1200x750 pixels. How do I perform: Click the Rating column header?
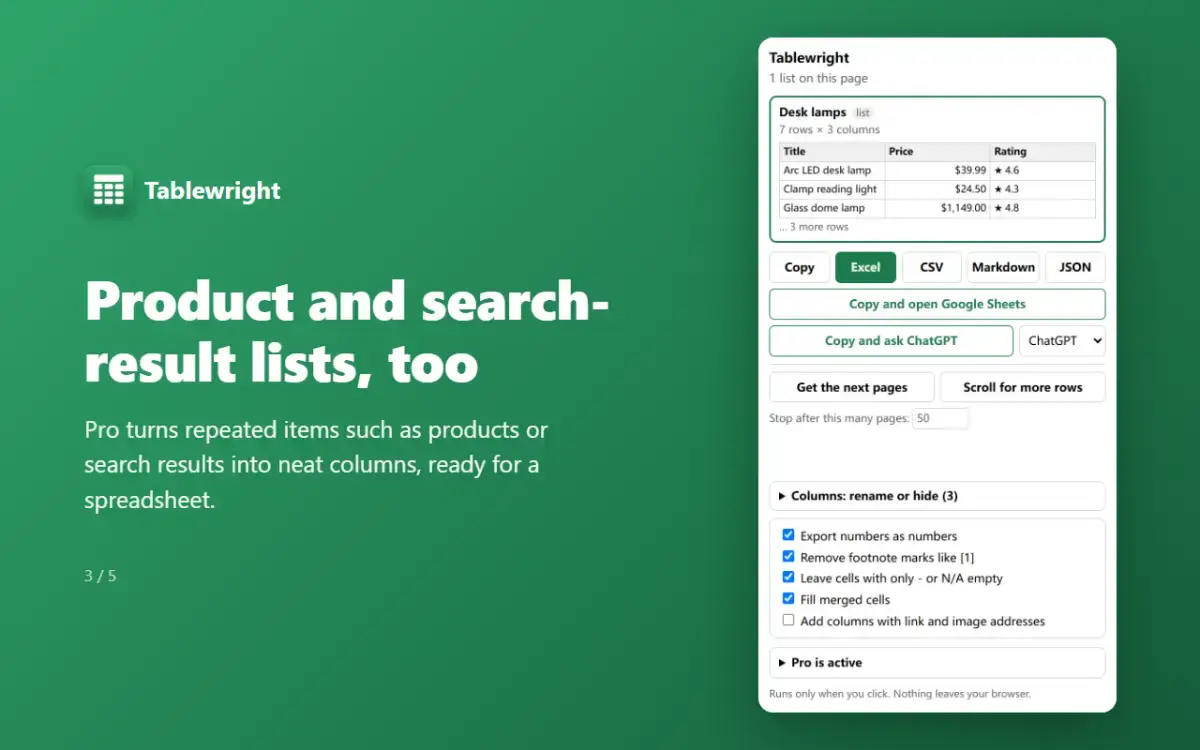coord(1042,152)
